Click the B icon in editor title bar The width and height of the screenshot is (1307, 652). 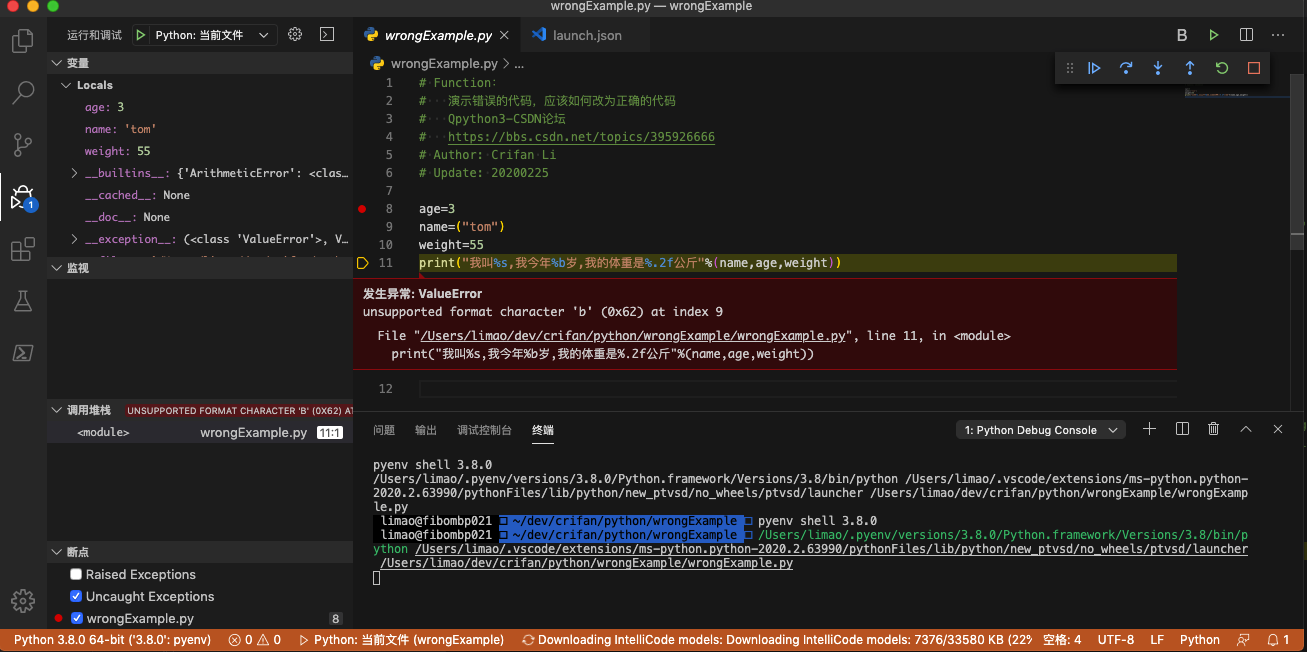(x=1182, y=35)
